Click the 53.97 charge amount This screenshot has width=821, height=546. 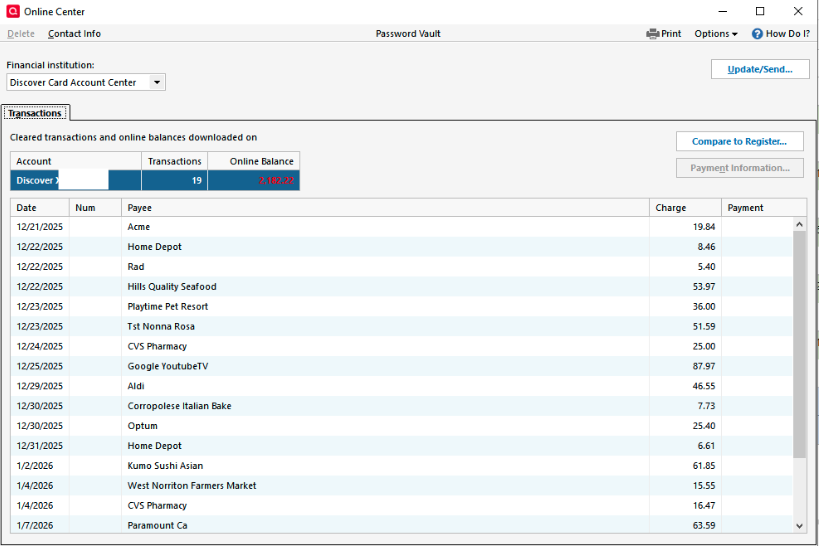coord(704,286)
